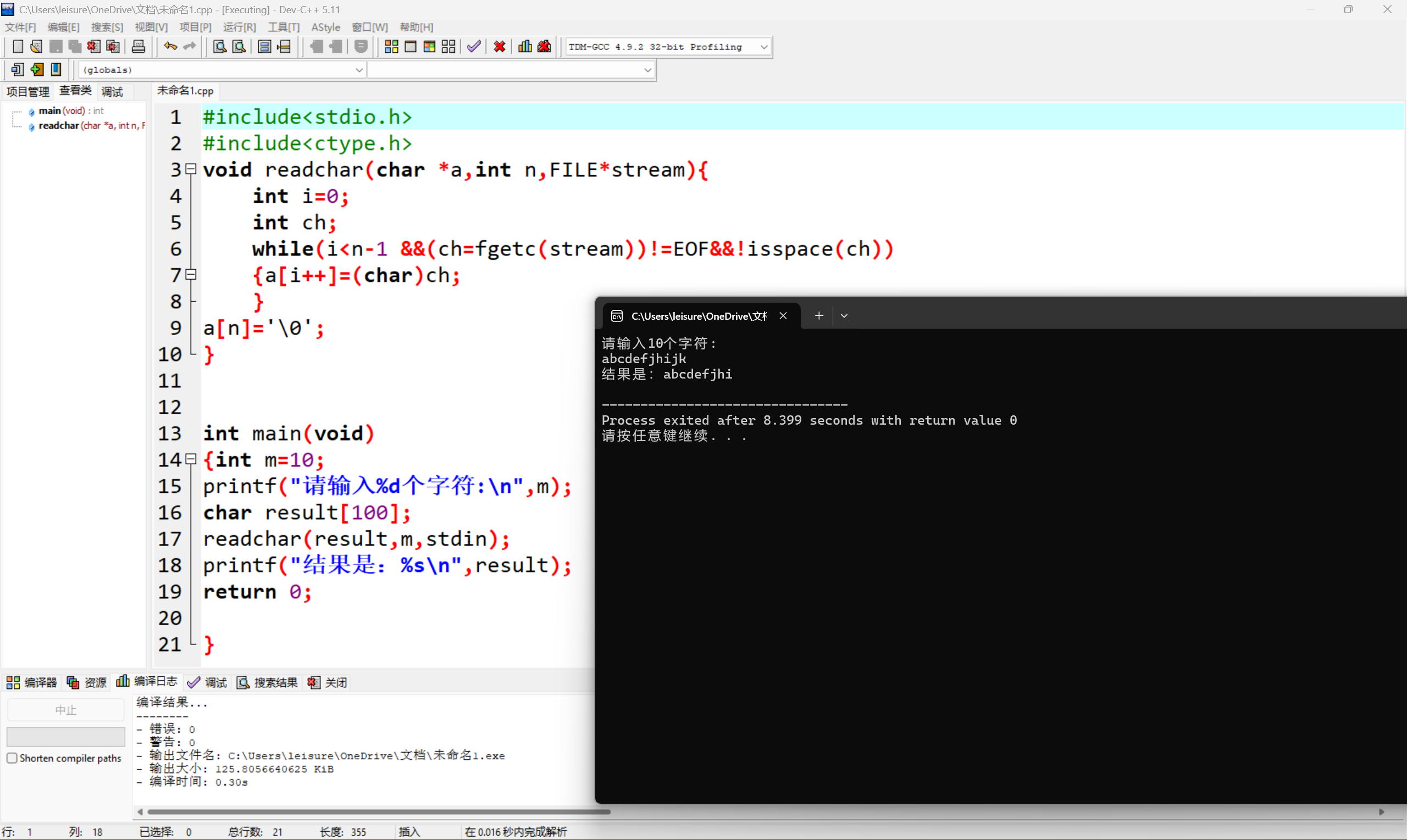Open the Find dialog with magnifier icon
1407x840 pixels.
point(219,46)
